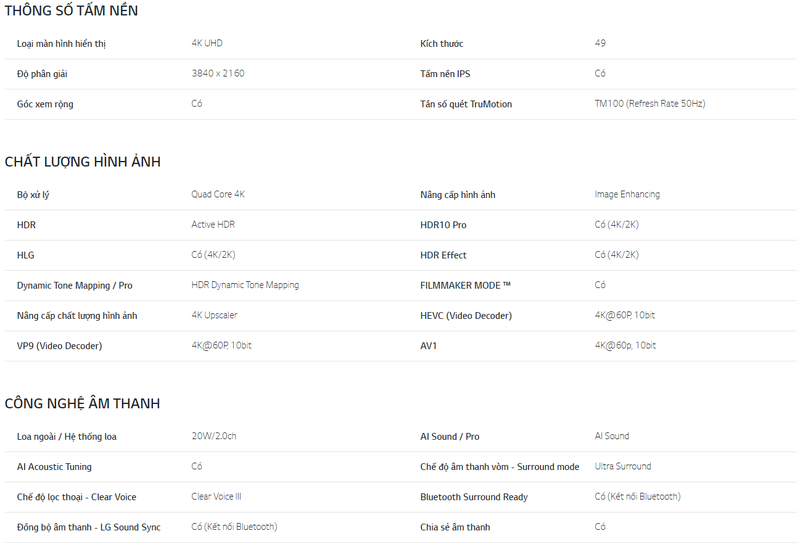
Task: Click the 'FILMMAKER MODE ™' label
Action: [x=465, y=286]
